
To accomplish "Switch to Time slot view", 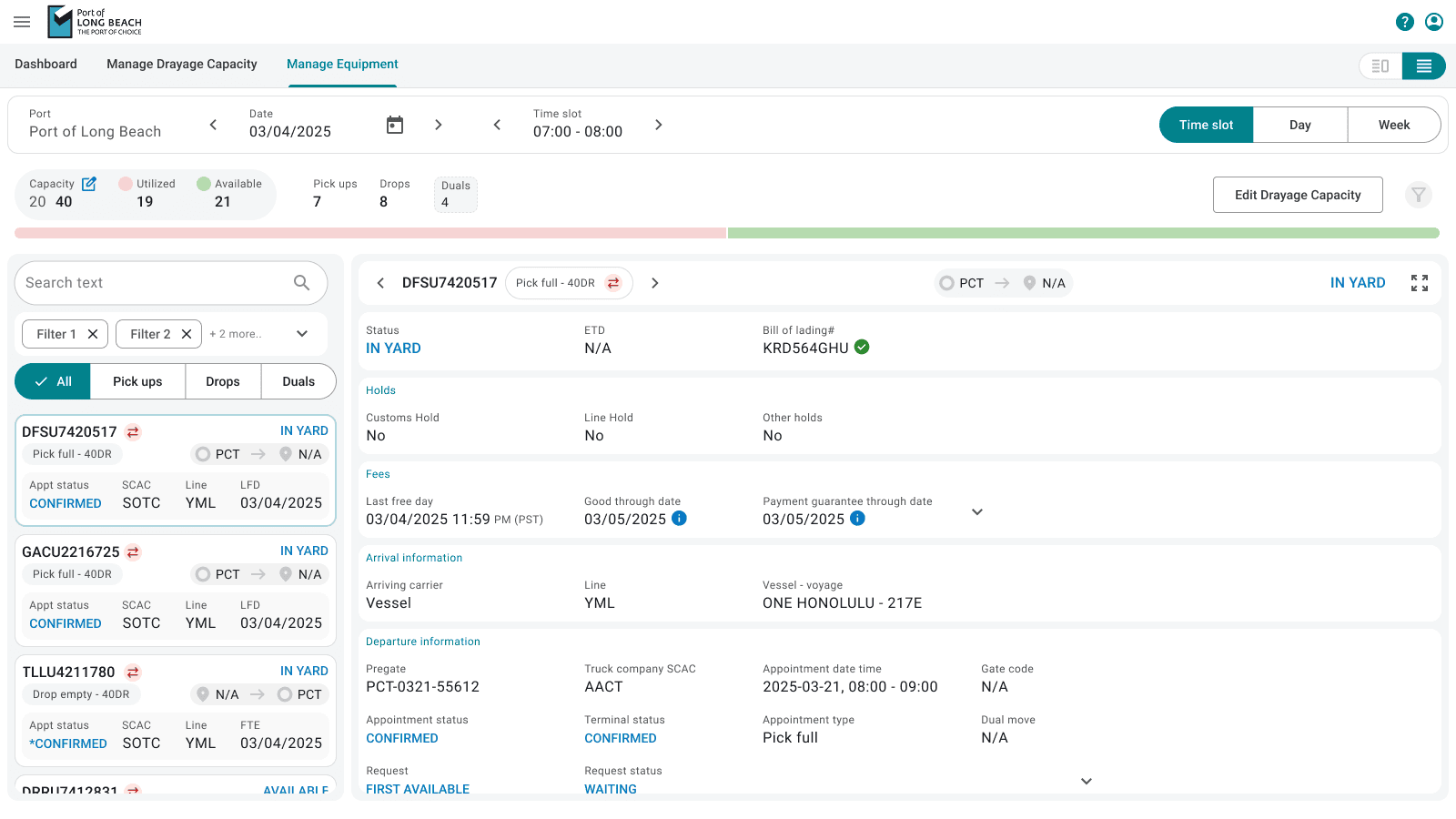I will [x=1207, y=125].
